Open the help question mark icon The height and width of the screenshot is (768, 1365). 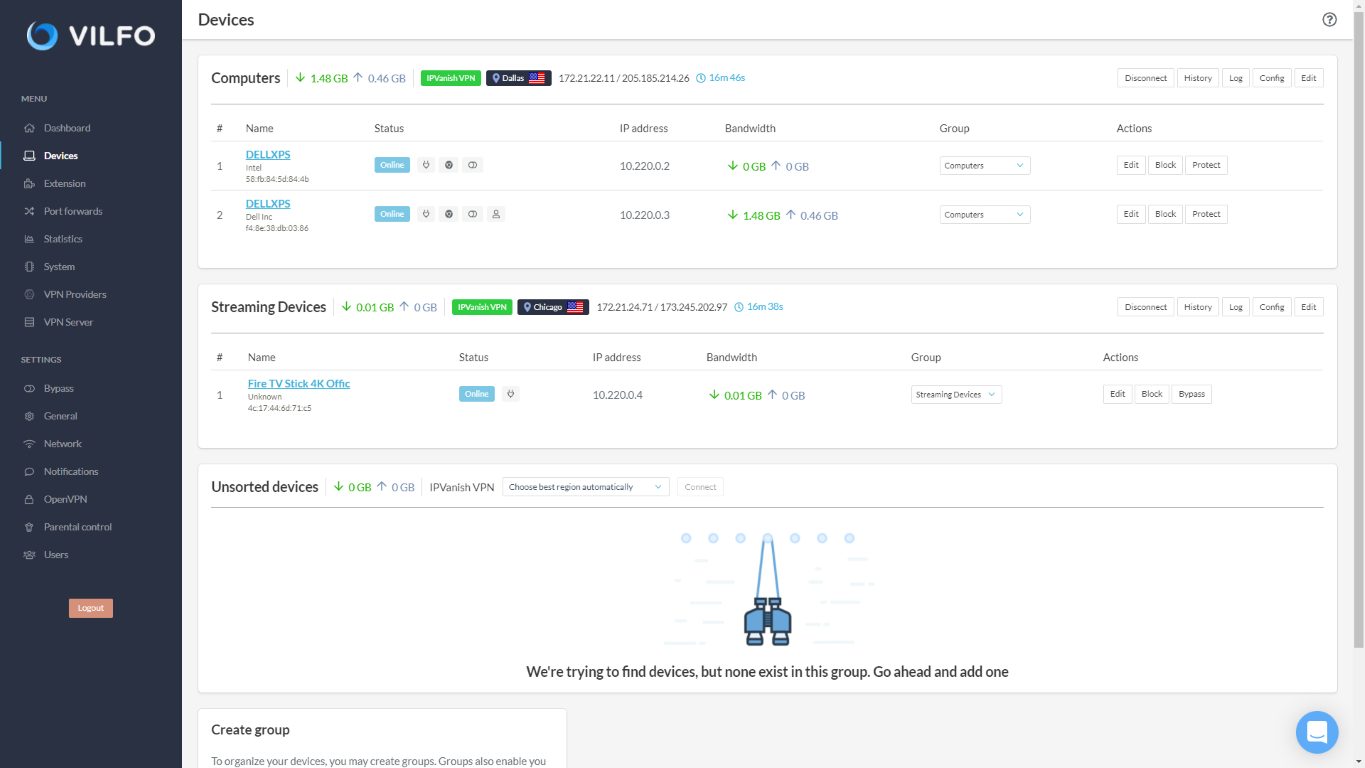click(x=1329, y=19)
